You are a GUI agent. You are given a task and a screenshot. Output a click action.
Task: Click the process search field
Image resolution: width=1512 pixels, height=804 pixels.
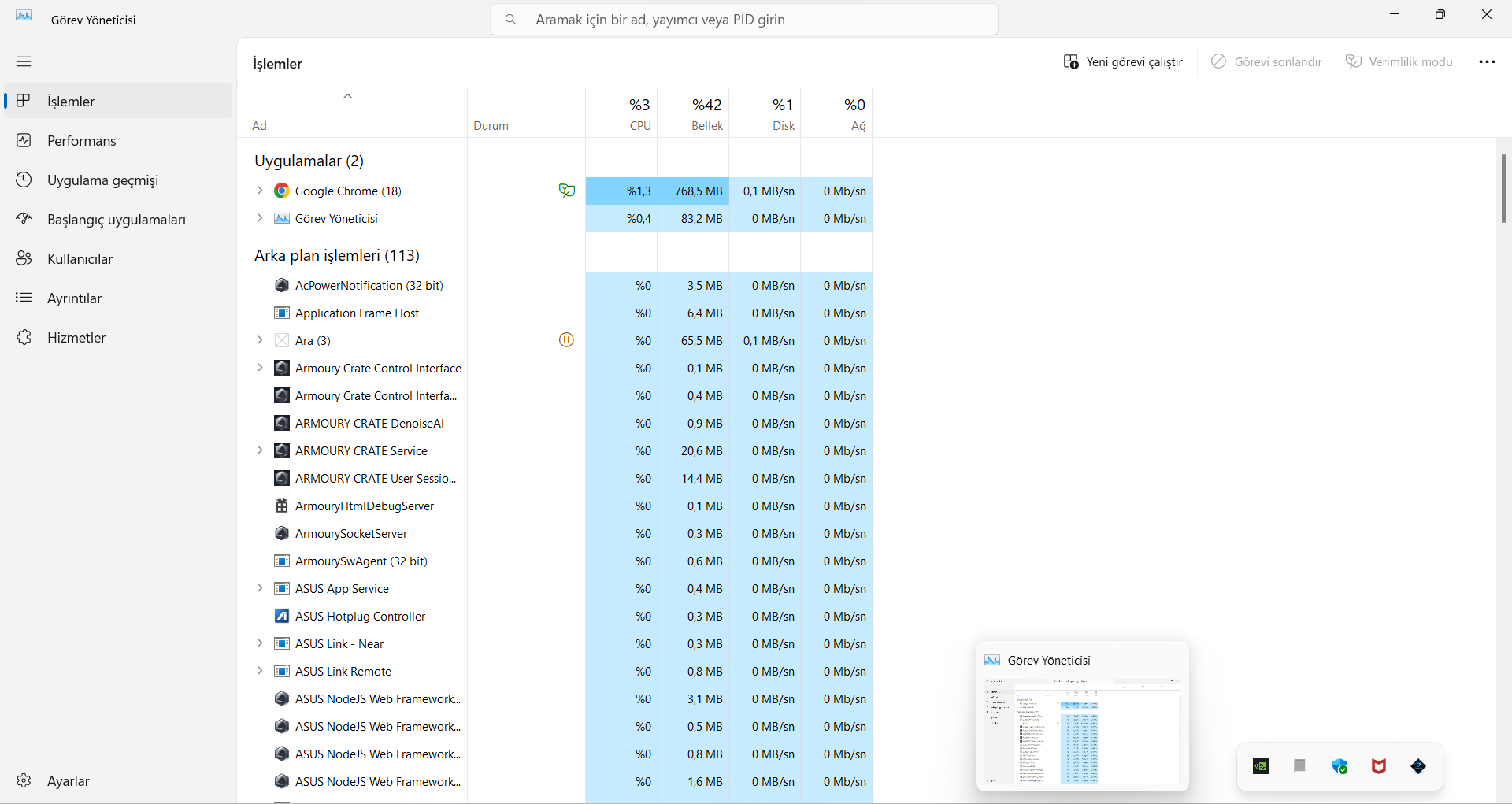tap(744, 19)
